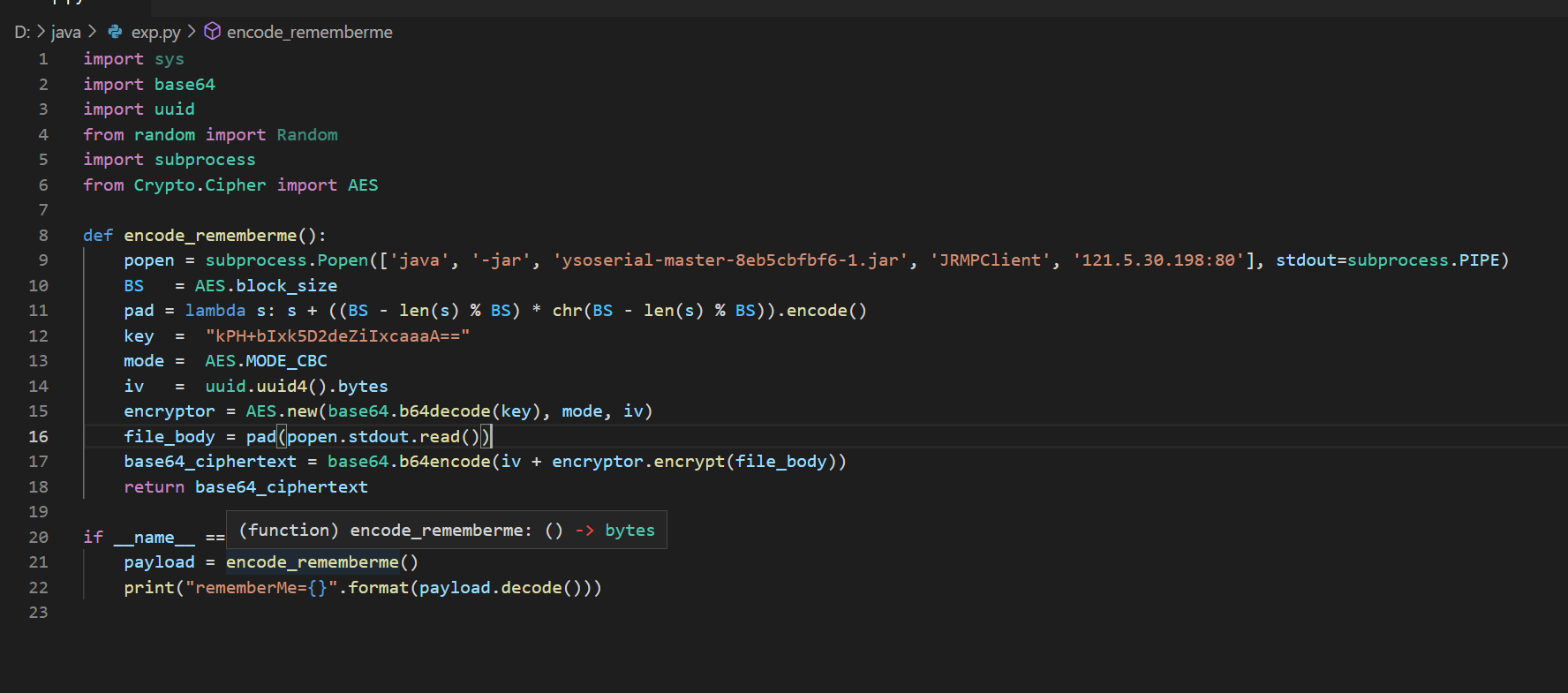Click 'ysoserial-master-8eb5cbfbf6-1.jar' string
1568x693 pixels.
click(x=730, y=260)
